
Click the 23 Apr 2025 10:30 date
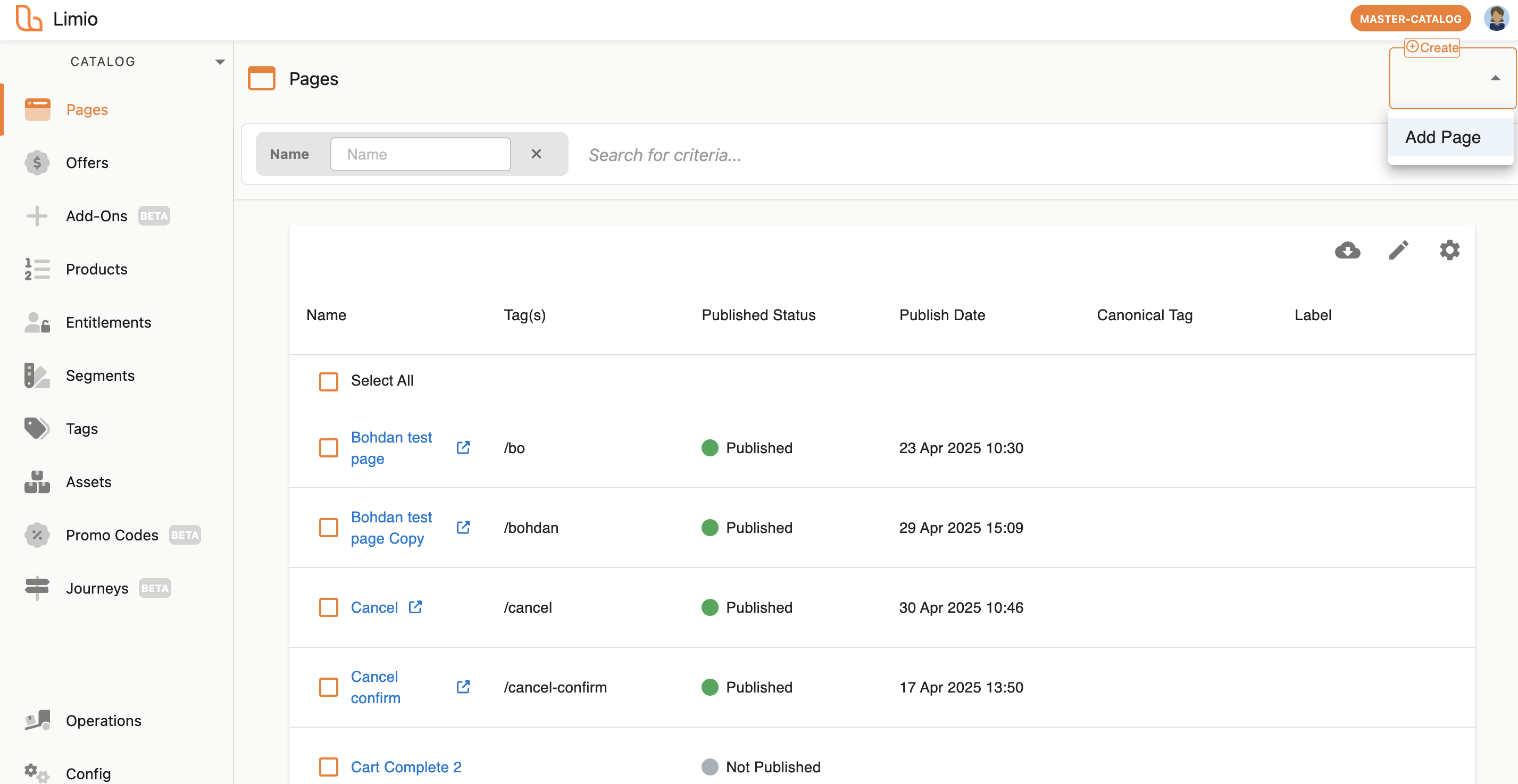[x=961, y=448]
